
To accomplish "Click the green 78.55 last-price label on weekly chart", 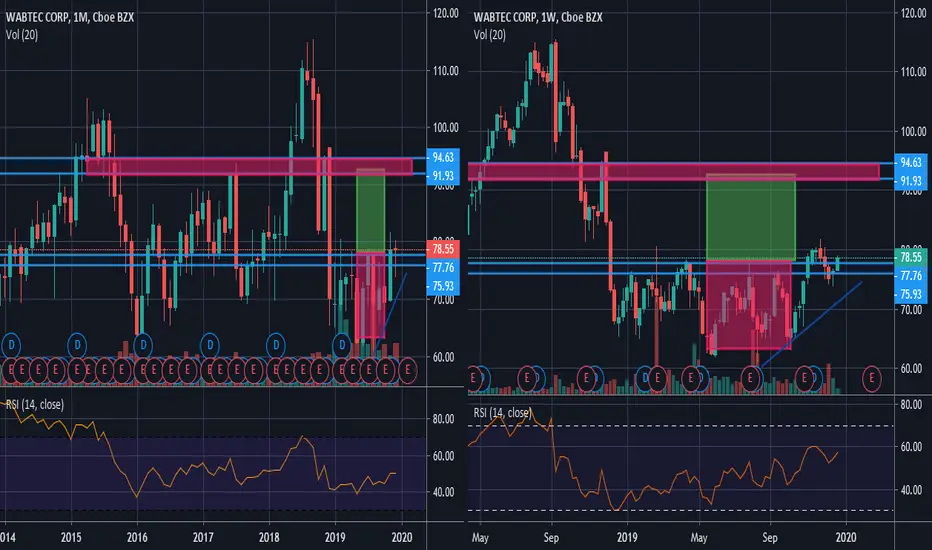I will 911,257.
